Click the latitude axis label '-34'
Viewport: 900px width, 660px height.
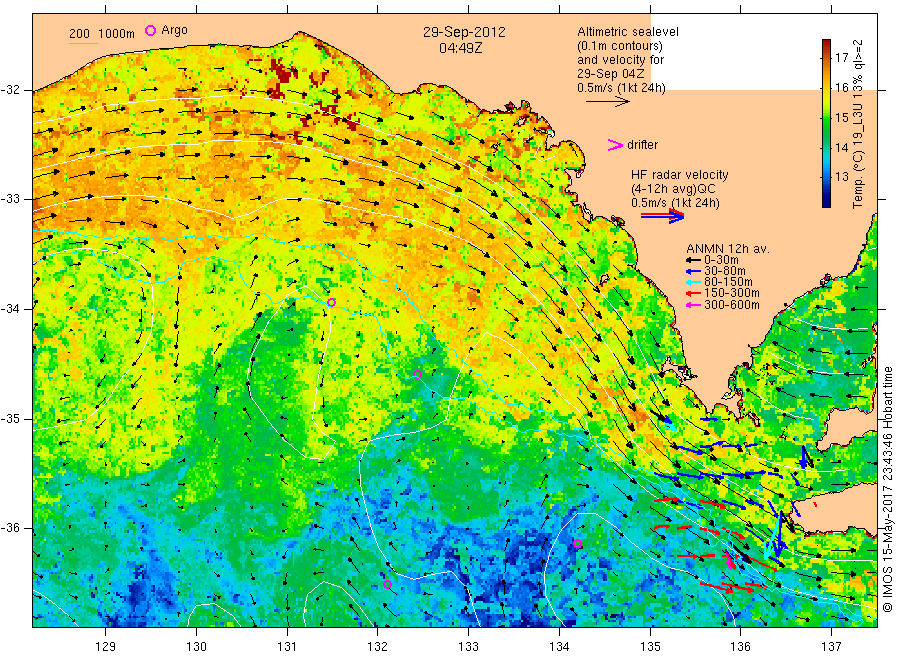[x=11, y=309]
